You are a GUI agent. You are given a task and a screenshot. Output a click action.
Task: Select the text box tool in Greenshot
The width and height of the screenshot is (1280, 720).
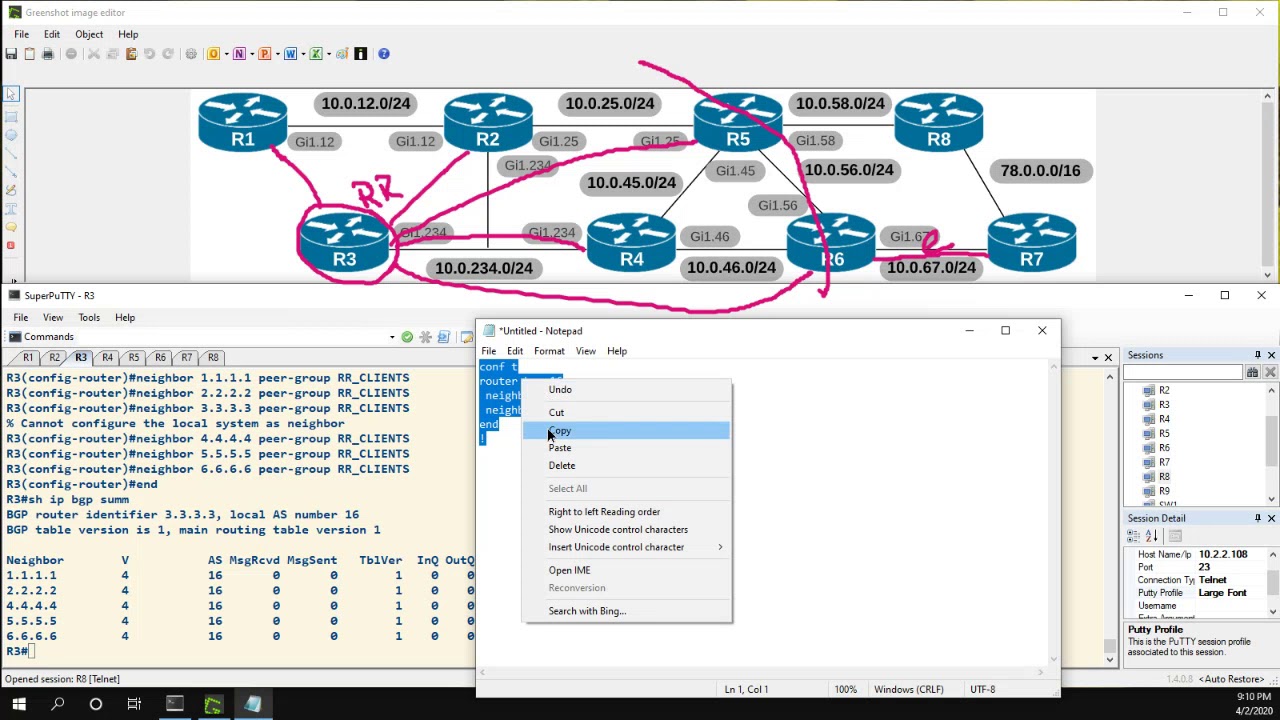(11, 208)
